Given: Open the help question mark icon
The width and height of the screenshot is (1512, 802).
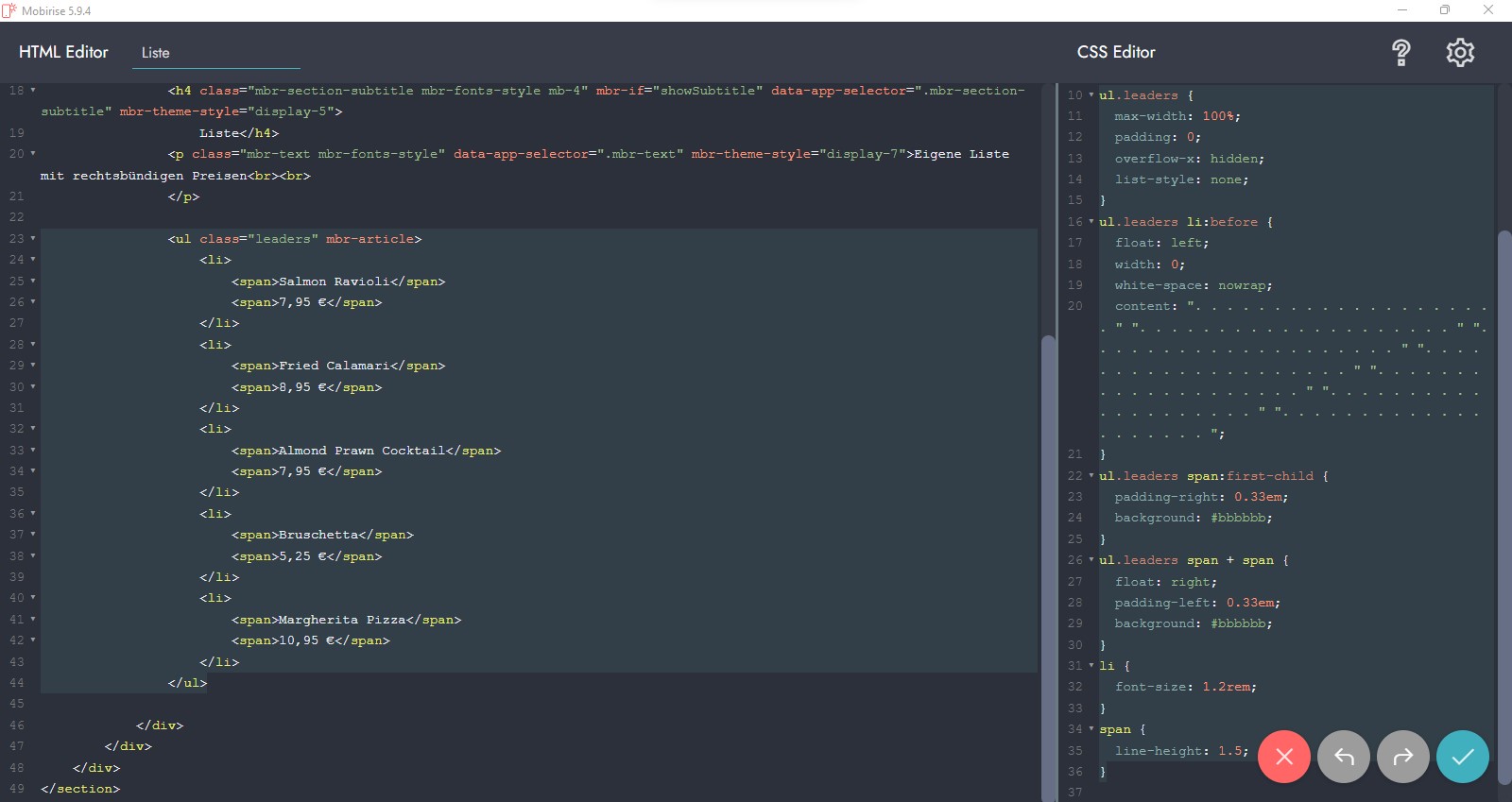Looking at the screenshot, I should coord(1401,53).
